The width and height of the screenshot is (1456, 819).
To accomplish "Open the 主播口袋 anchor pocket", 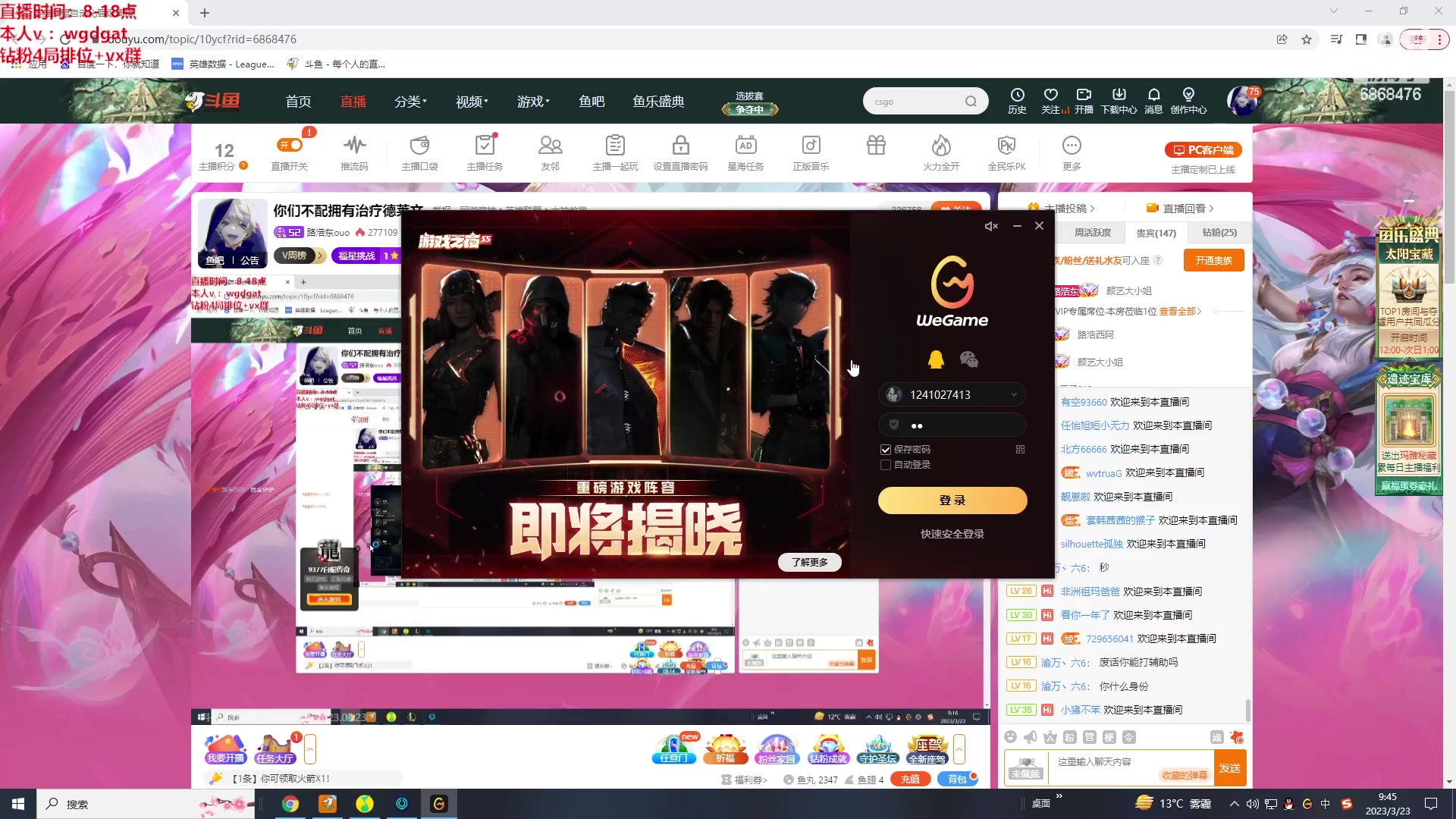I will [419, 152].
